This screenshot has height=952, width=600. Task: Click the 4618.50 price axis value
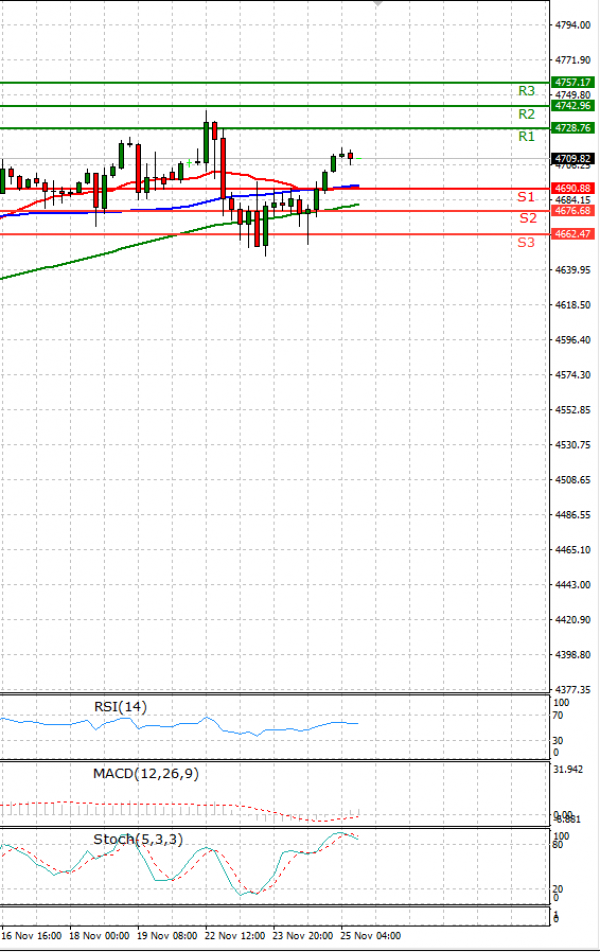pos(573,305)
